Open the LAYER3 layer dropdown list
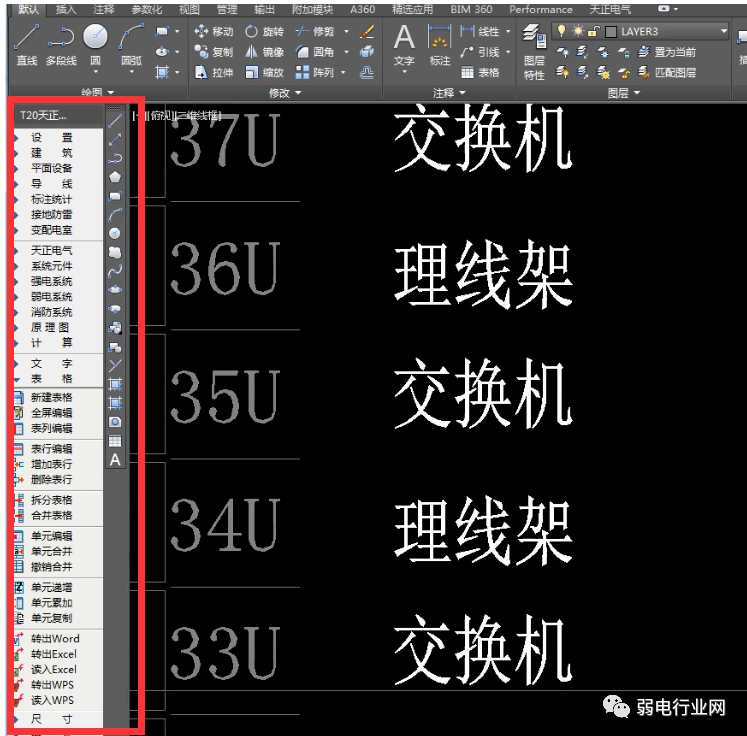Viewport: 747px width, 736px height. point(723,31)
